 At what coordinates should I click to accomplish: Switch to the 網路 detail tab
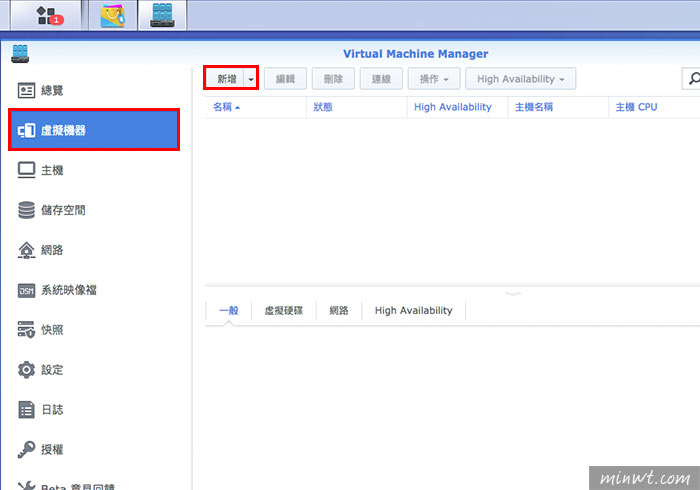coord(339,311)
